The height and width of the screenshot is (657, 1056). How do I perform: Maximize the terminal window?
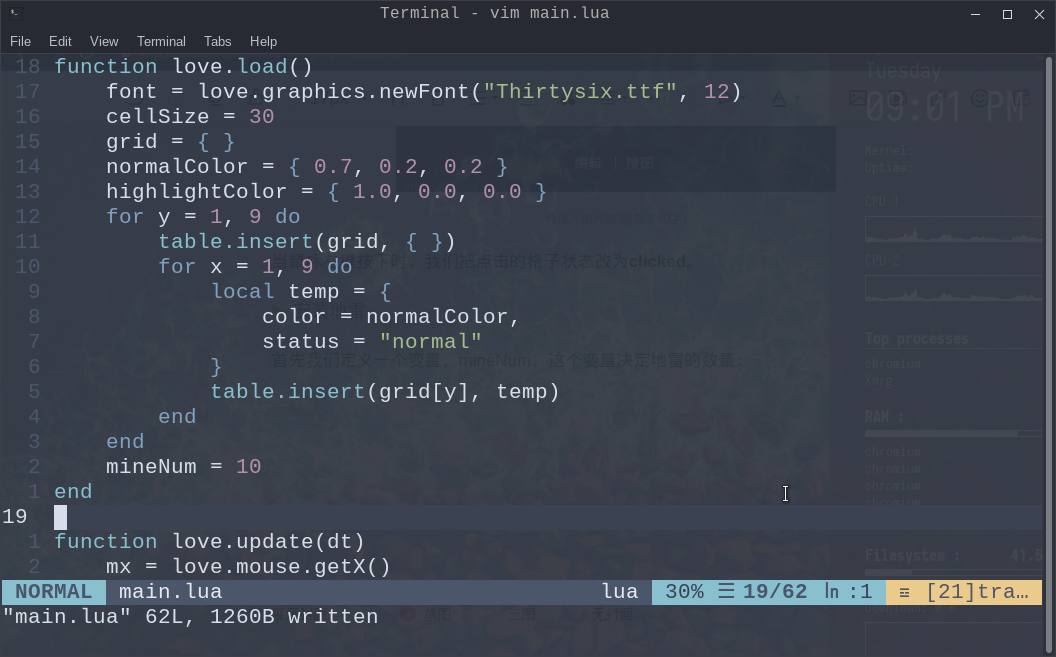[1008, 14]
